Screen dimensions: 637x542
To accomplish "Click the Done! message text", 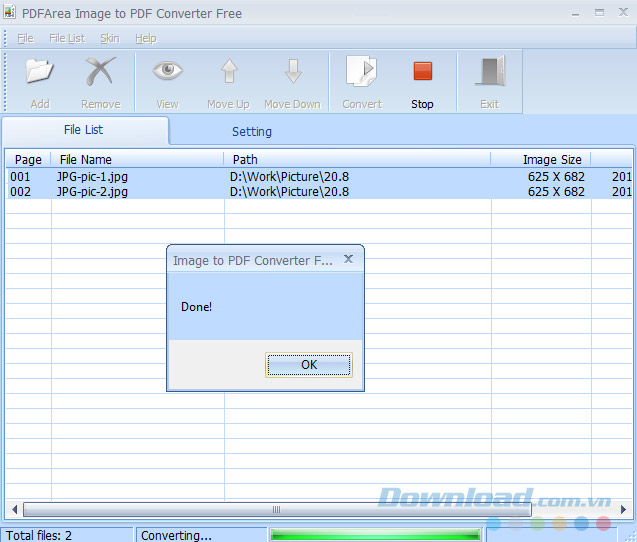I will [196, 307].
